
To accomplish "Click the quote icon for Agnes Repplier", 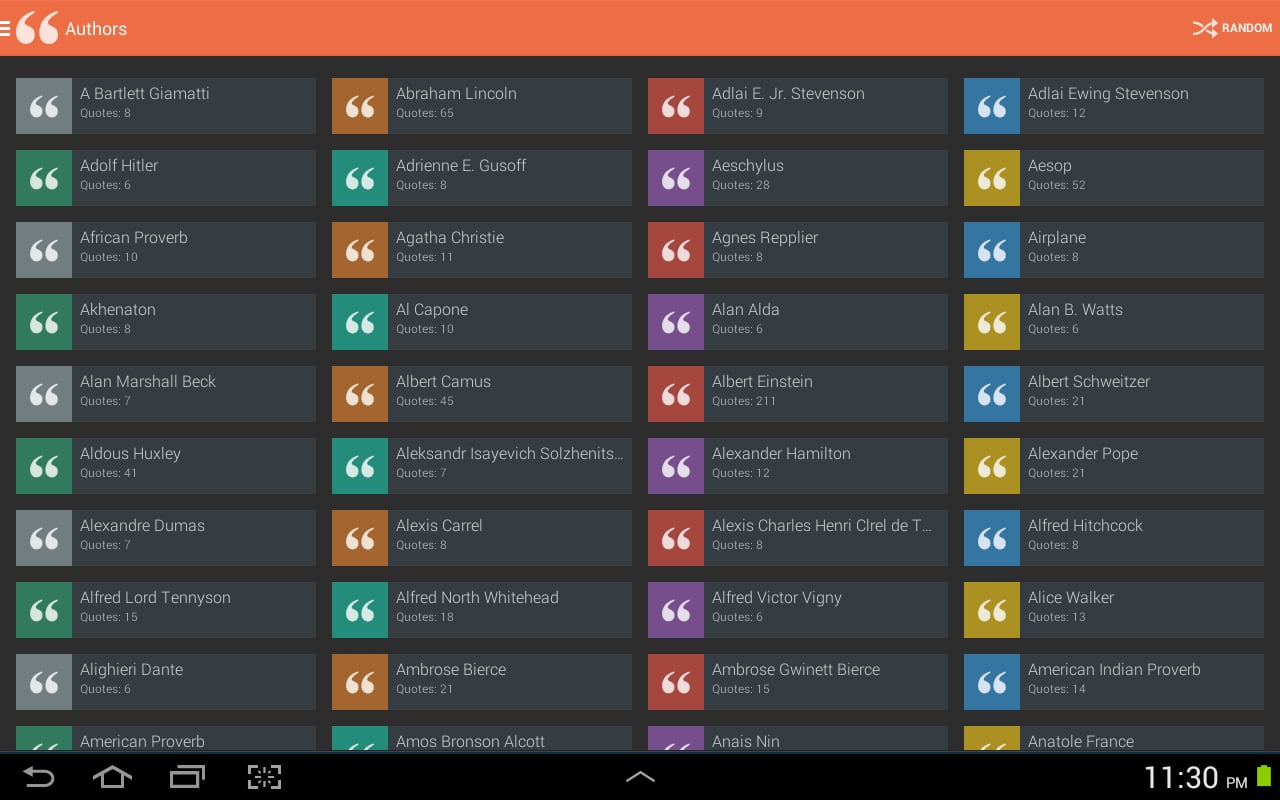I will point(676,250).
